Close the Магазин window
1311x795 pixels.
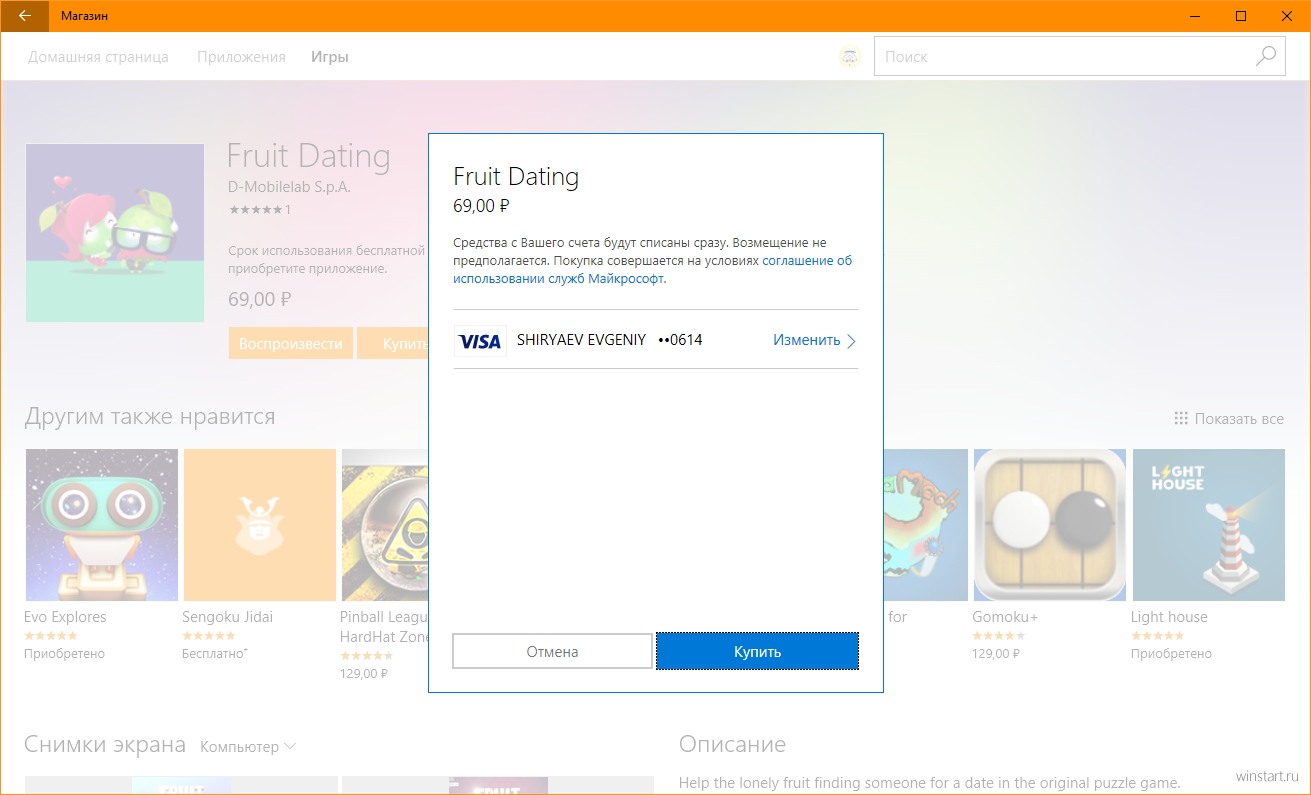(x=1287, y=16)
